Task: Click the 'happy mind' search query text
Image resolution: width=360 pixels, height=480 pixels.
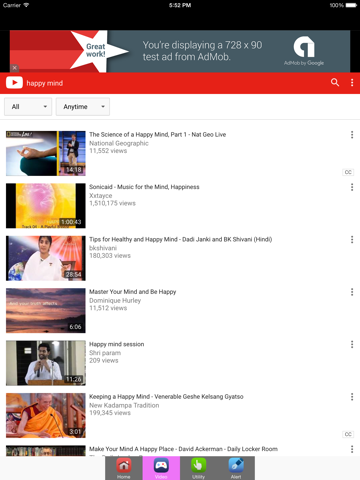Action: coord(45,83)
